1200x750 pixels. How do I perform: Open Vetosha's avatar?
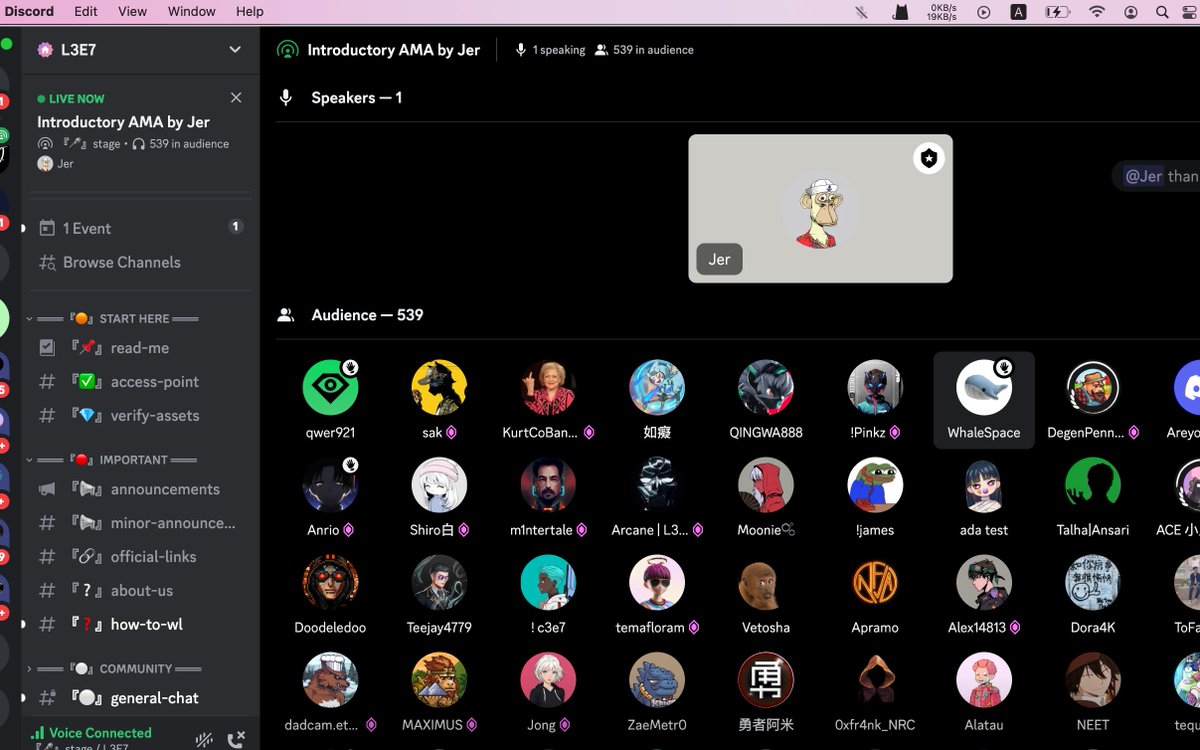click(766, 582)
